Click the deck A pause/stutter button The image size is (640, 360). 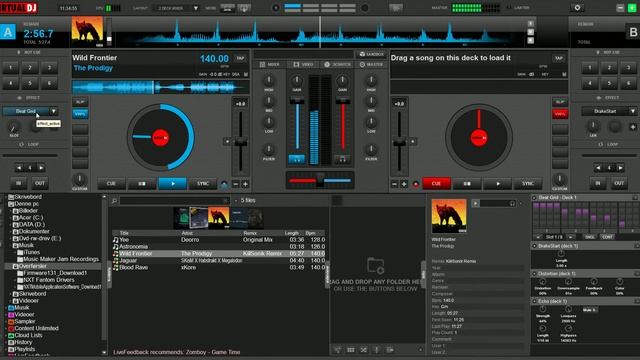pos(142,184)
